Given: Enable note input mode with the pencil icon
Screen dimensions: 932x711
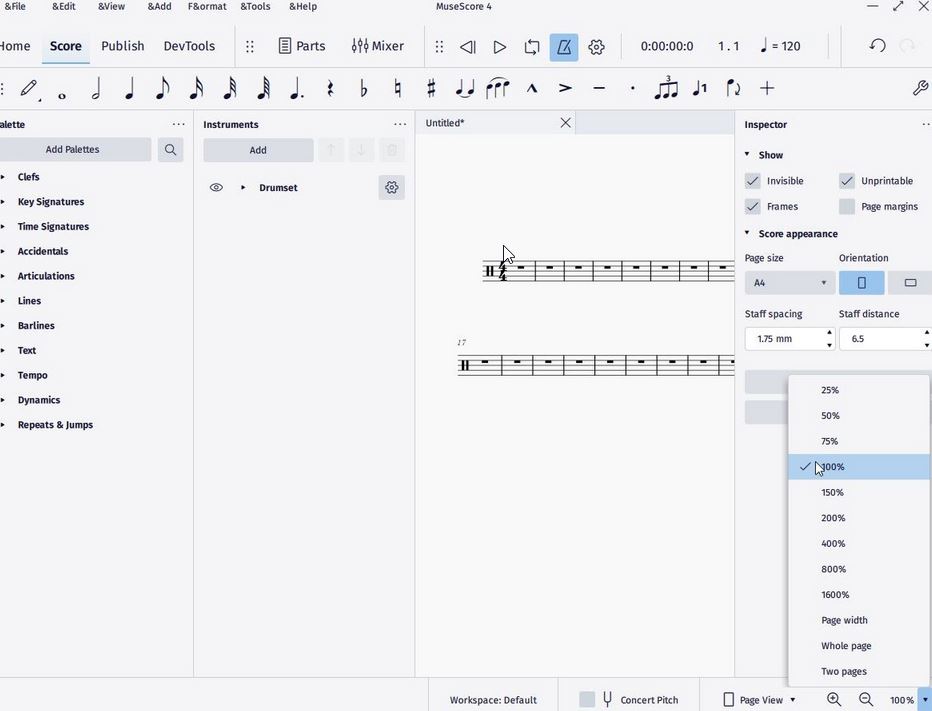Looking at the screenshot, I should tap(30, 88).
